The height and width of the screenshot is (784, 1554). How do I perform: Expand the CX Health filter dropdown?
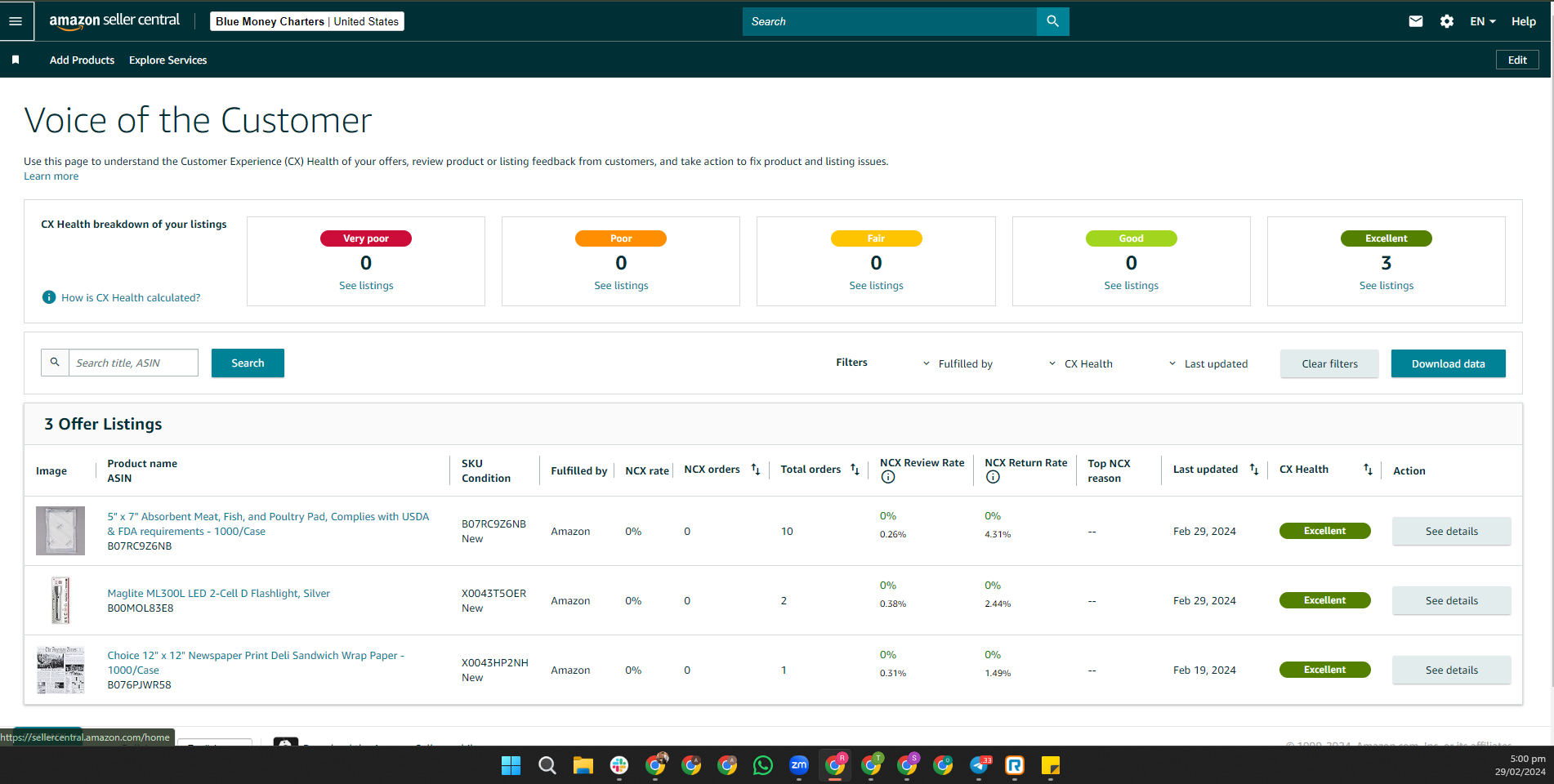click(1080, 364)
